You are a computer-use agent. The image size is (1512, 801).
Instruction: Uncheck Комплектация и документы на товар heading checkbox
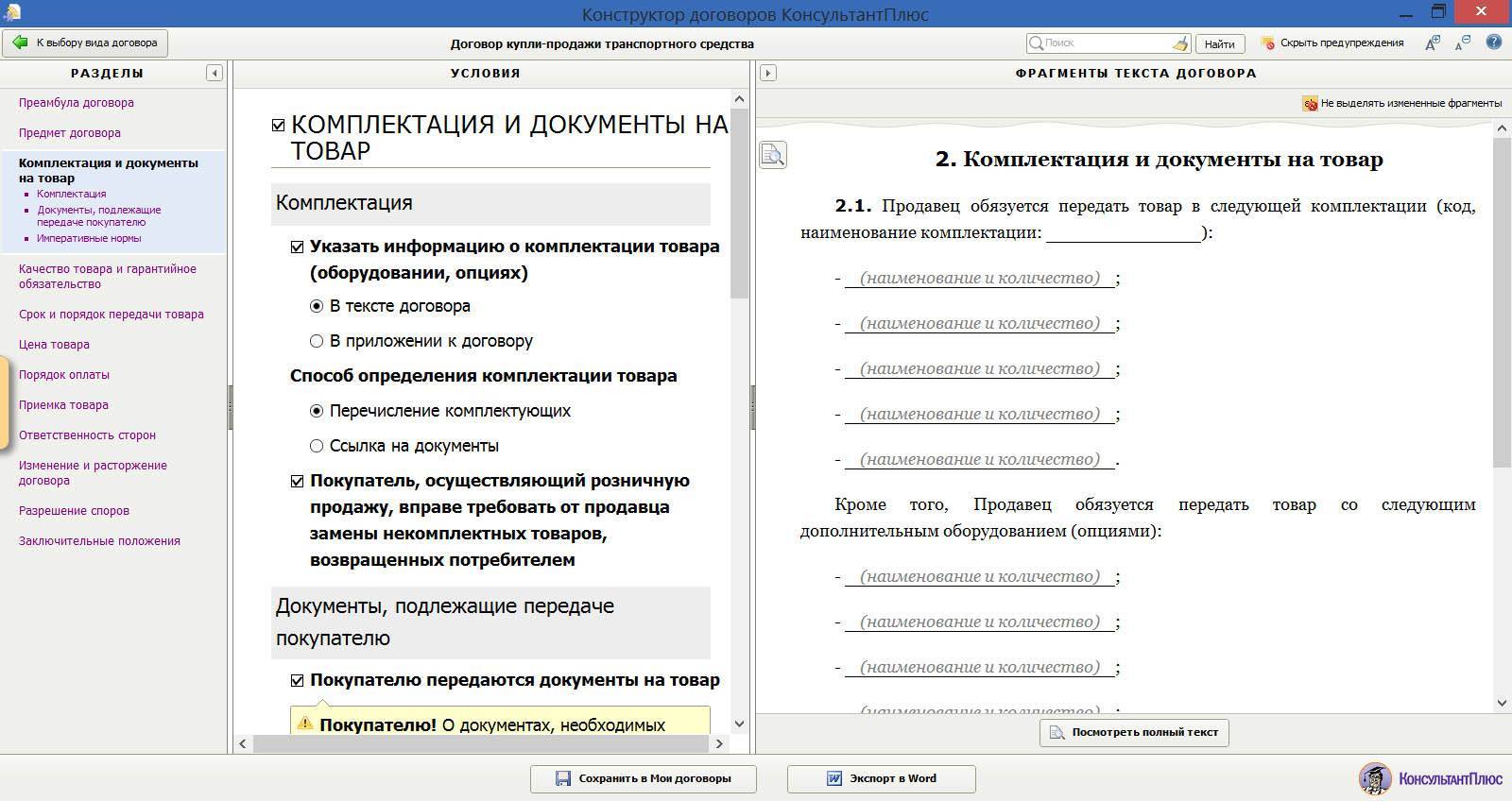[x=278, y=125]
